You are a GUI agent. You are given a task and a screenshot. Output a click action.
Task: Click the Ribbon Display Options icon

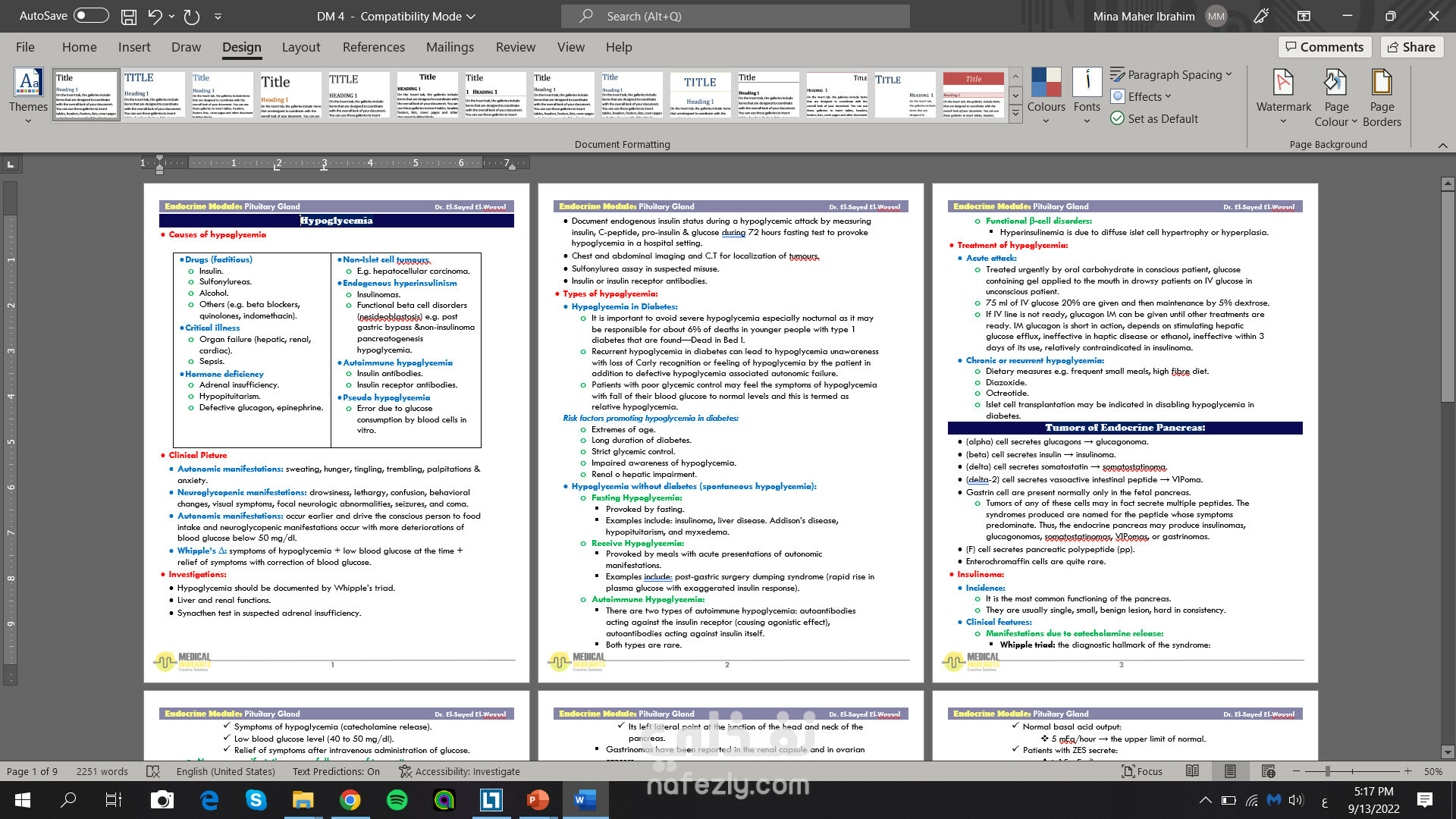(x=1304, y=16)
